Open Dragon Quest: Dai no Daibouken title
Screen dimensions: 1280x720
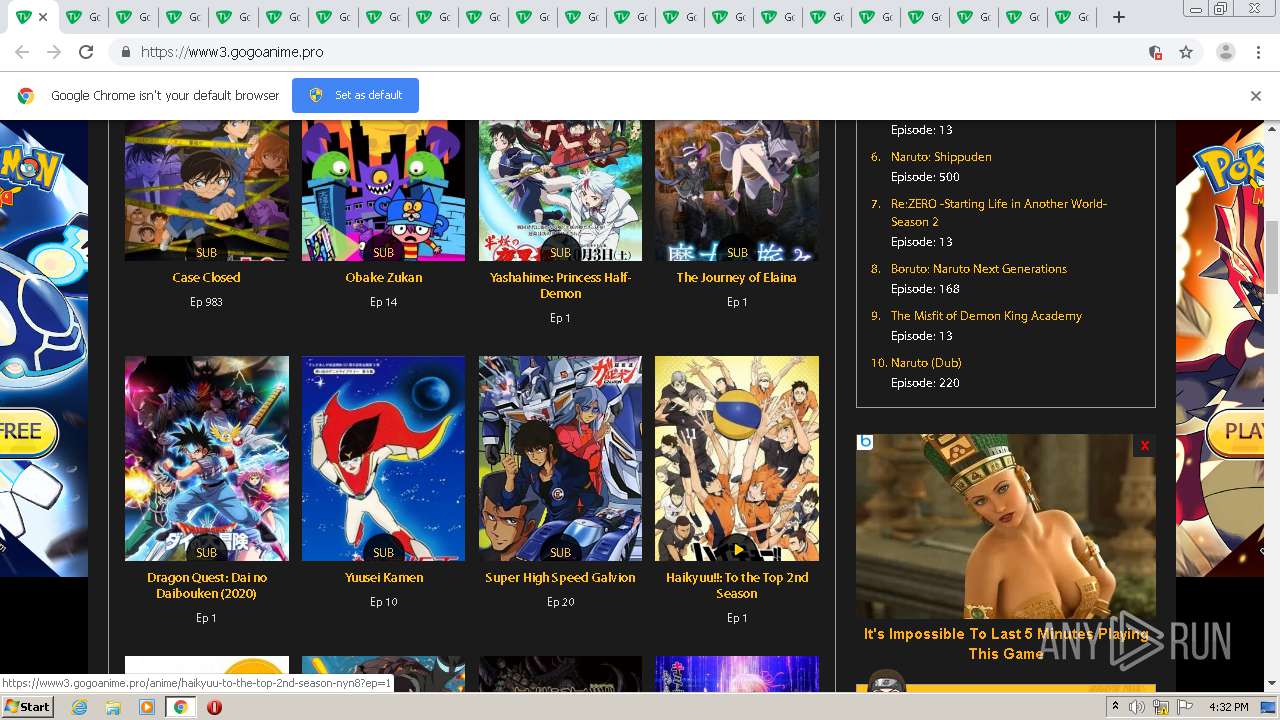[x=206, y=586]
